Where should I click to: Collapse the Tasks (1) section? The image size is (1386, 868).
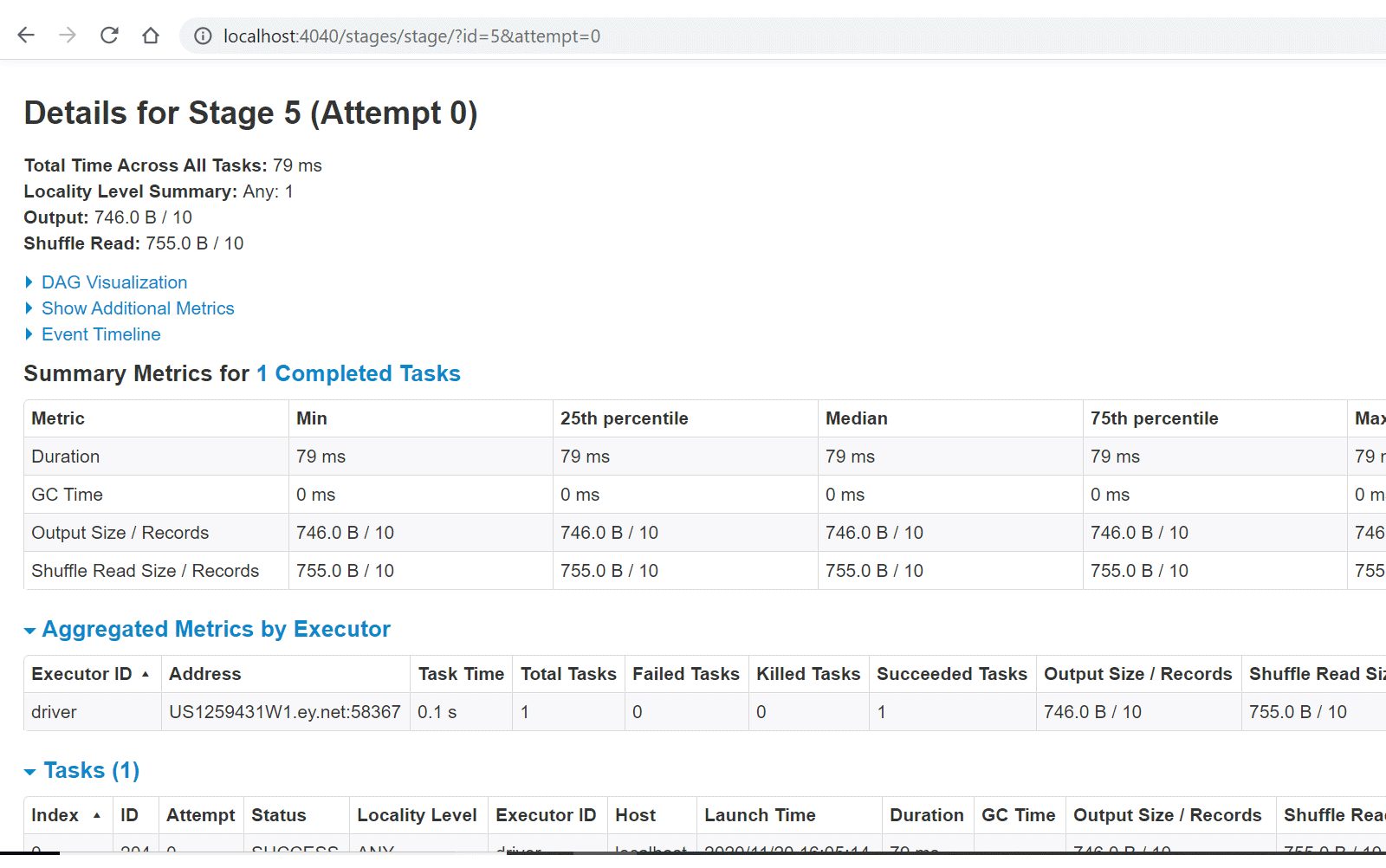[x=90, y=770]
